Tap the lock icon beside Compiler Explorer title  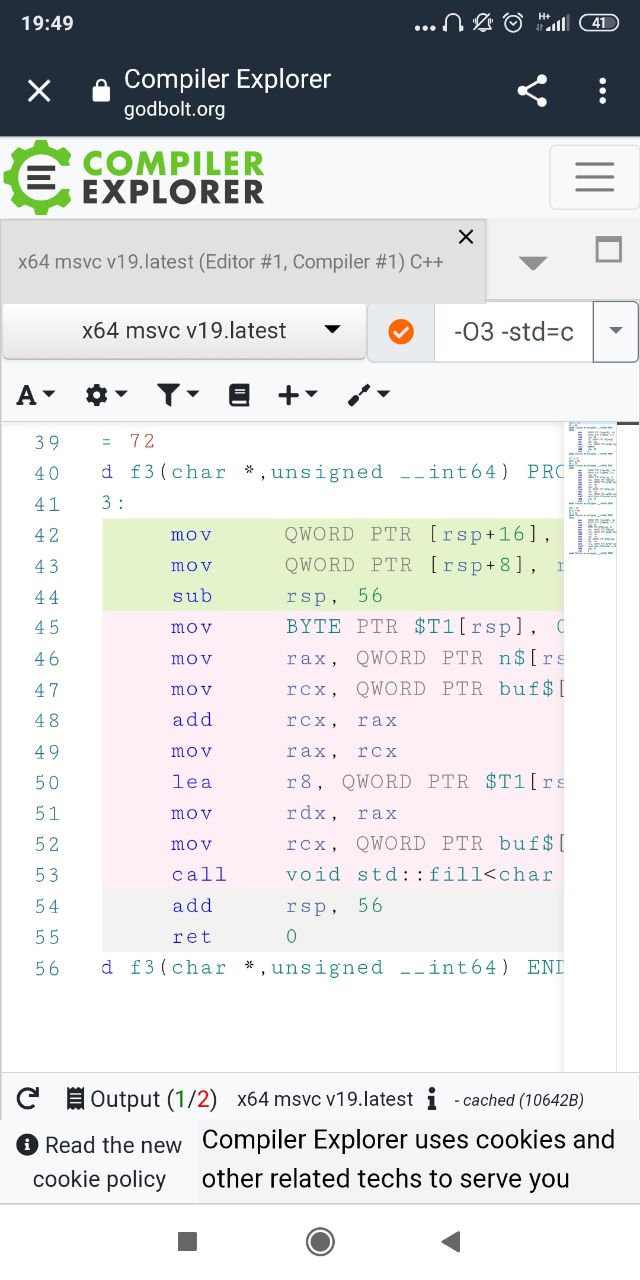pyautogui.click(x=100, y=92)
